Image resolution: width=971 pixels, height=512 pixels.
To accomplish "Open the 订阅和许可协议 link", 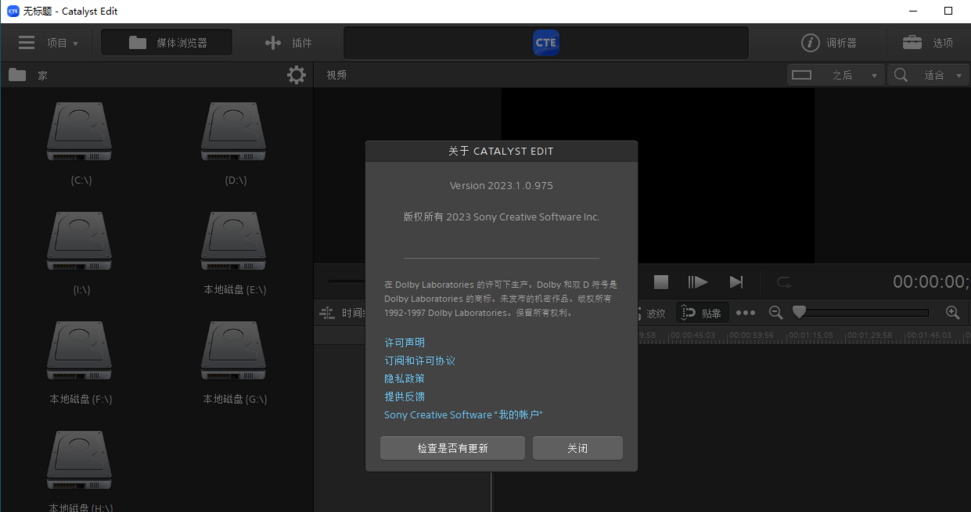I will pos(419,360).
